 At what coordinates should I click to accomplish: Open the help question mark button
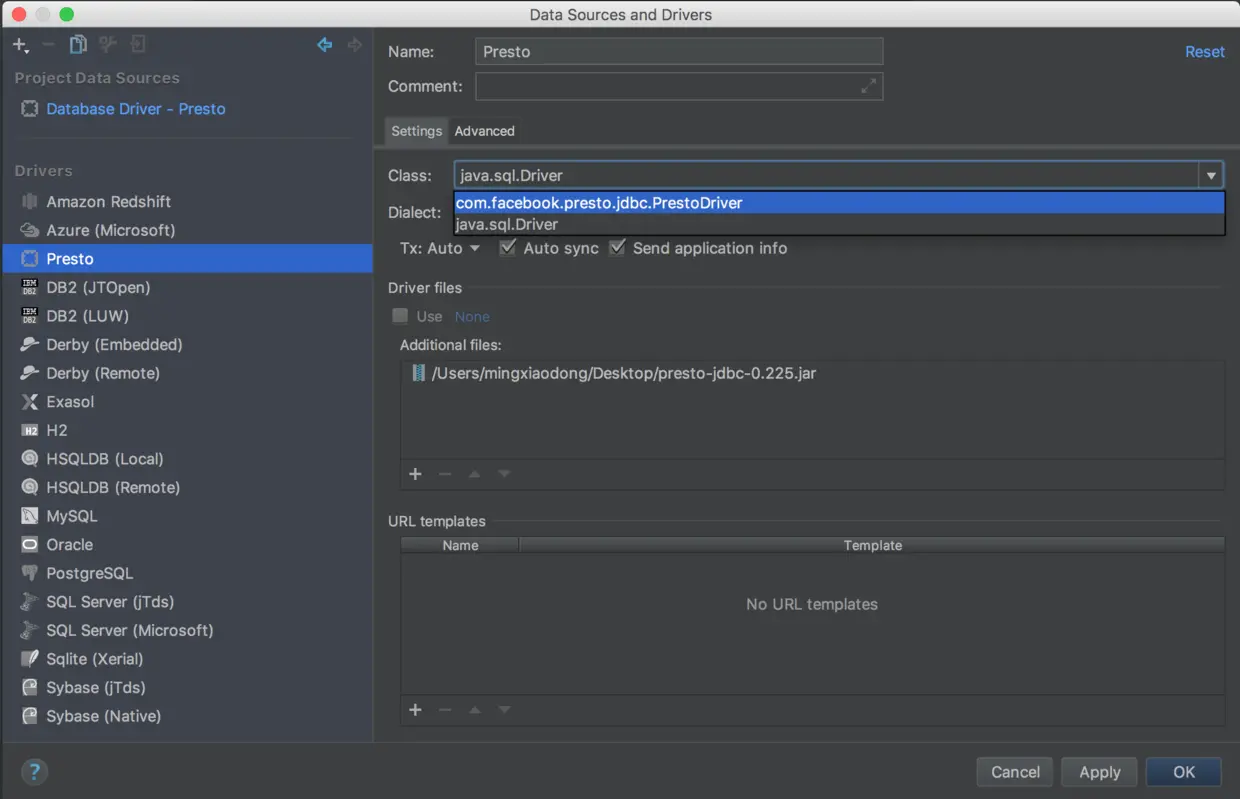tap(34, 772)
